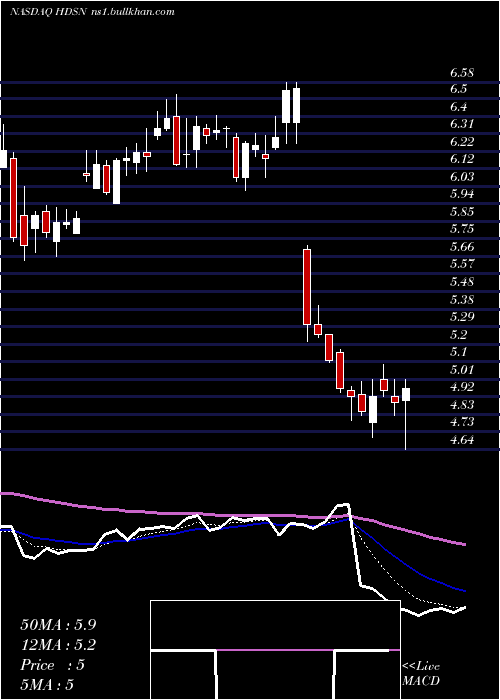The width and height of the screenshot is (500, 700).
Task: Click the 6.5 price axis label
Action: click(459, 89)
